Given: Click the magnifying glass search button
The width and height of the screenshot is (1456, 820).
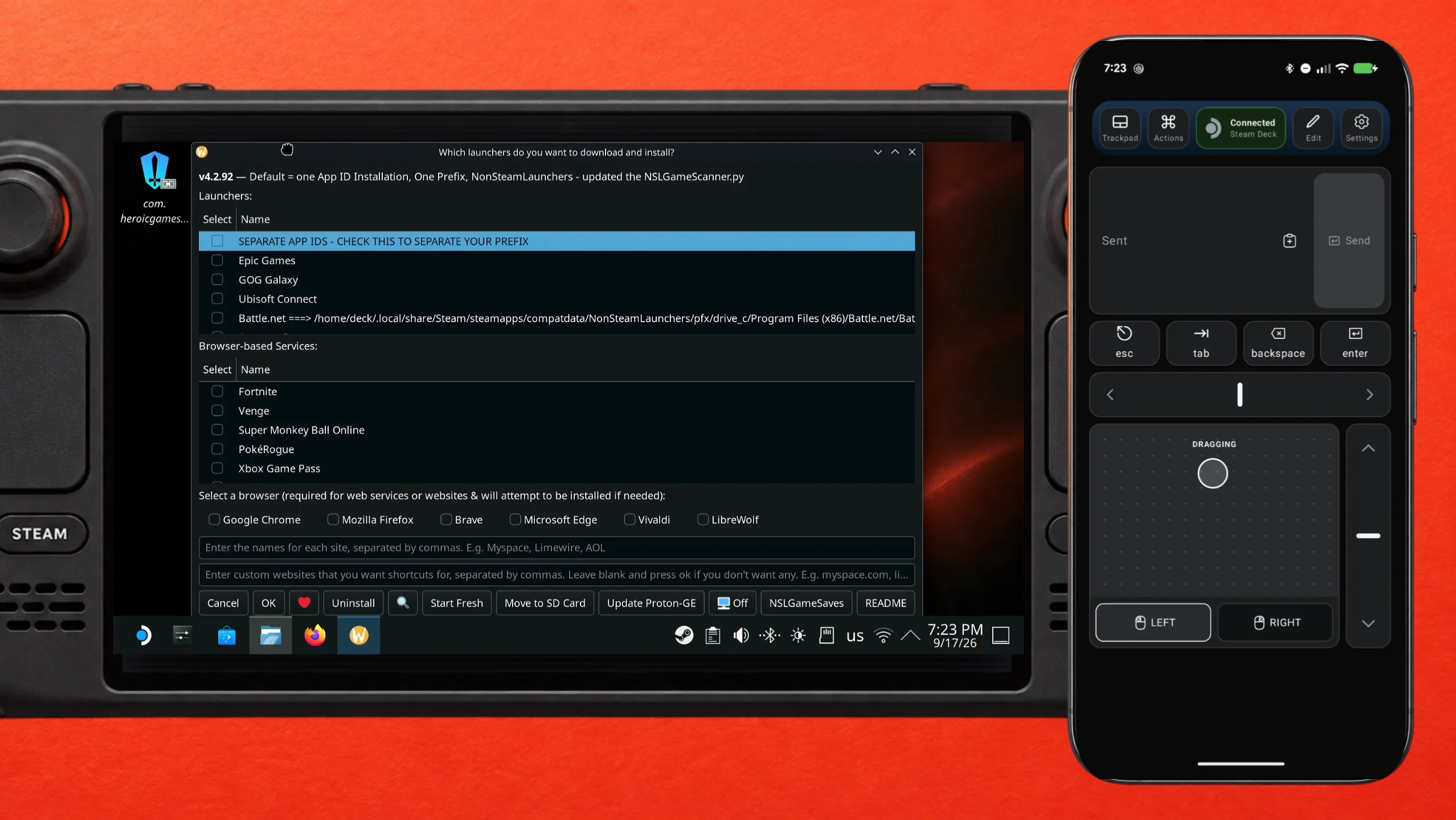Looking at the screenshot, I should click(403, 602).
